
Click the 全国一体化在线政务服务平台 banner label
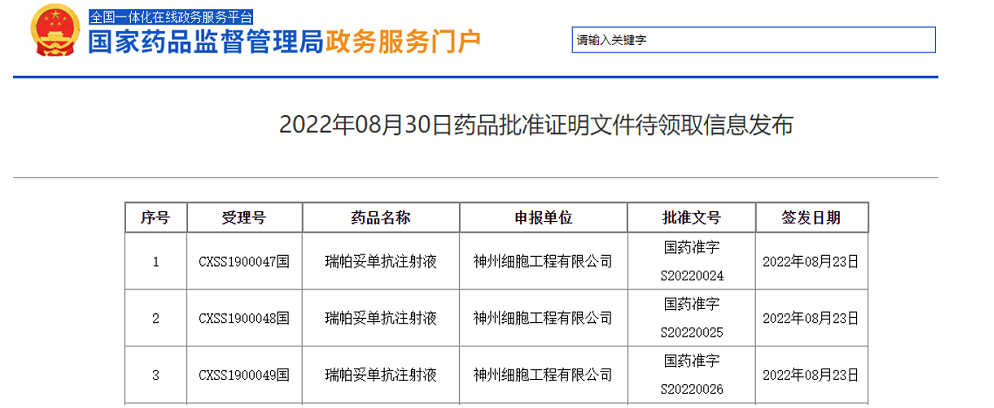[171, 17]
